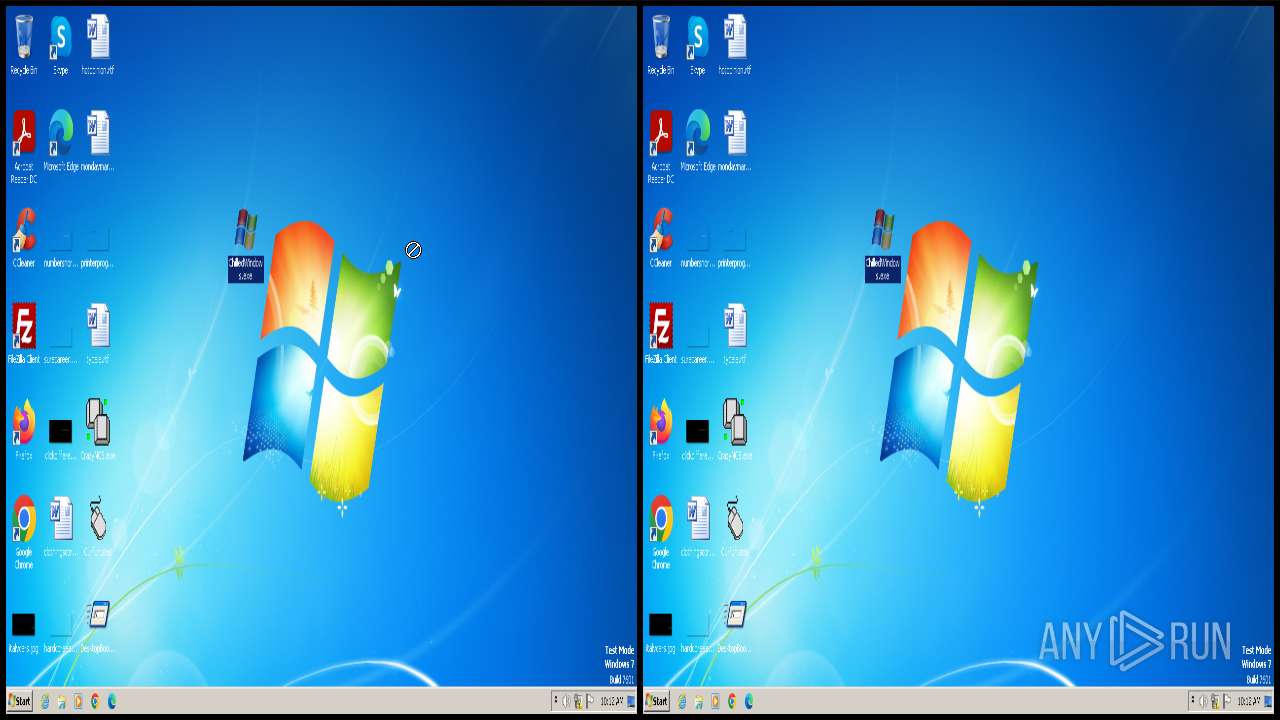Click the clock on the right screen taskbar
Viewport: 1280px width, 720px height.
point(1248,701)
